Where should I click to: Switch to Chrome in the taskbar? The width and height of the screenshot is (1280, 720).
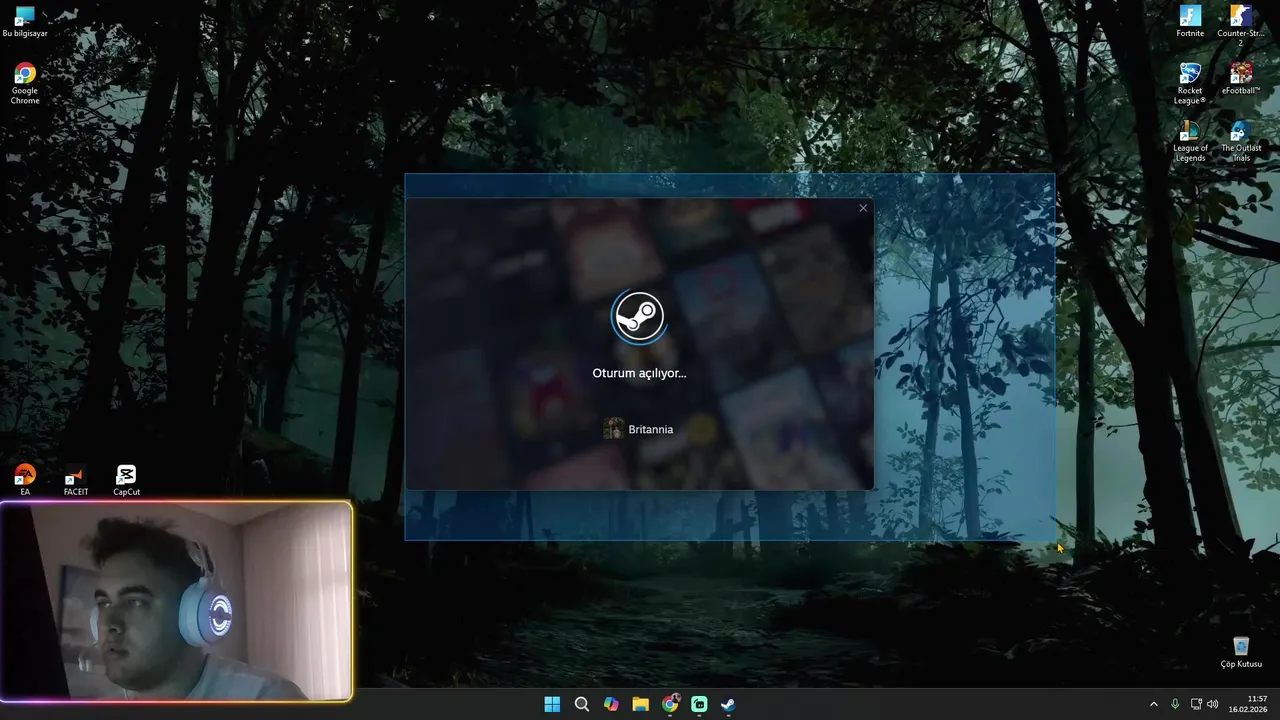point(670,704)
